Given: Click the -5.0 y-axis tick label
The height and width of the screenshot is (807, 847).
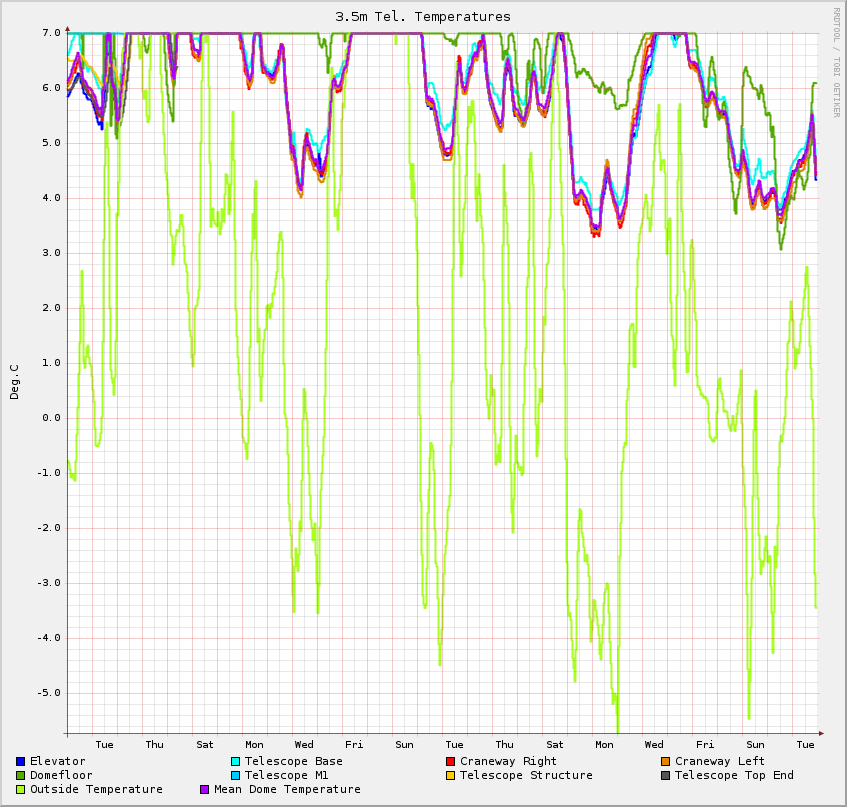Looking at the screenshot, I should [48, 693].
